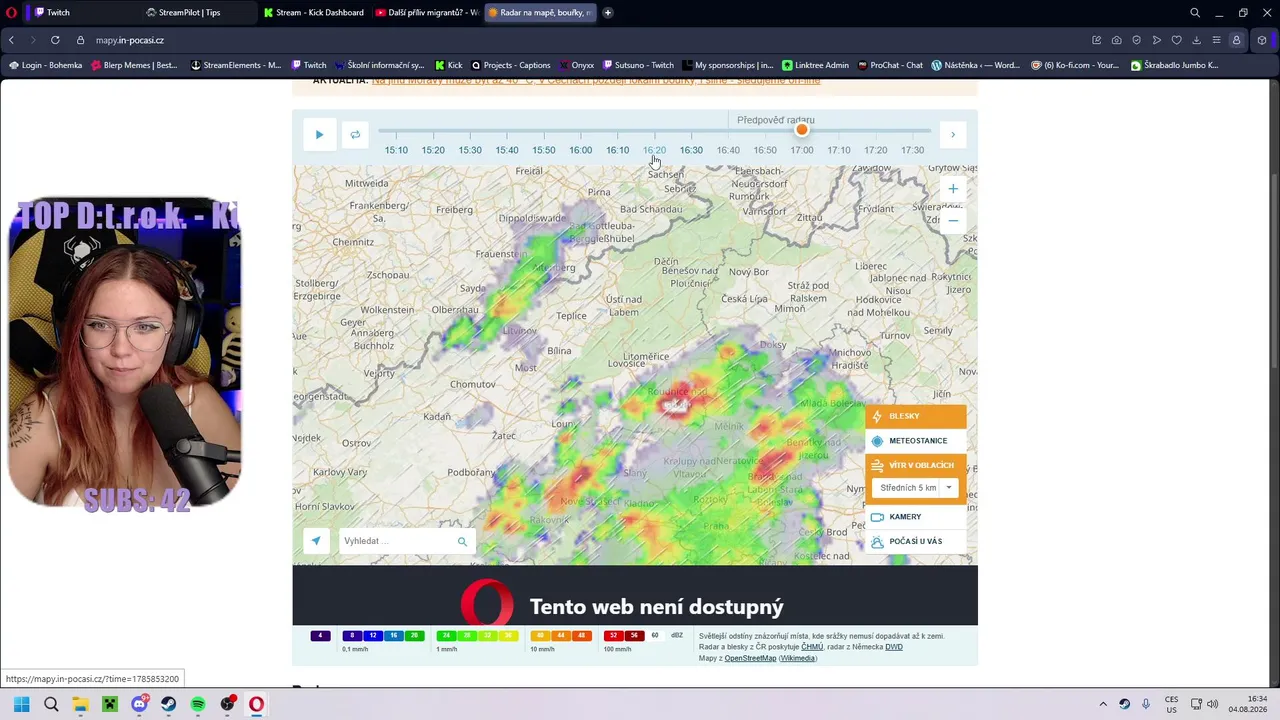The height and width of the screenshot is (720, 1280).
Task: Open File Explorer from taskbar
Action: [80, 704]
